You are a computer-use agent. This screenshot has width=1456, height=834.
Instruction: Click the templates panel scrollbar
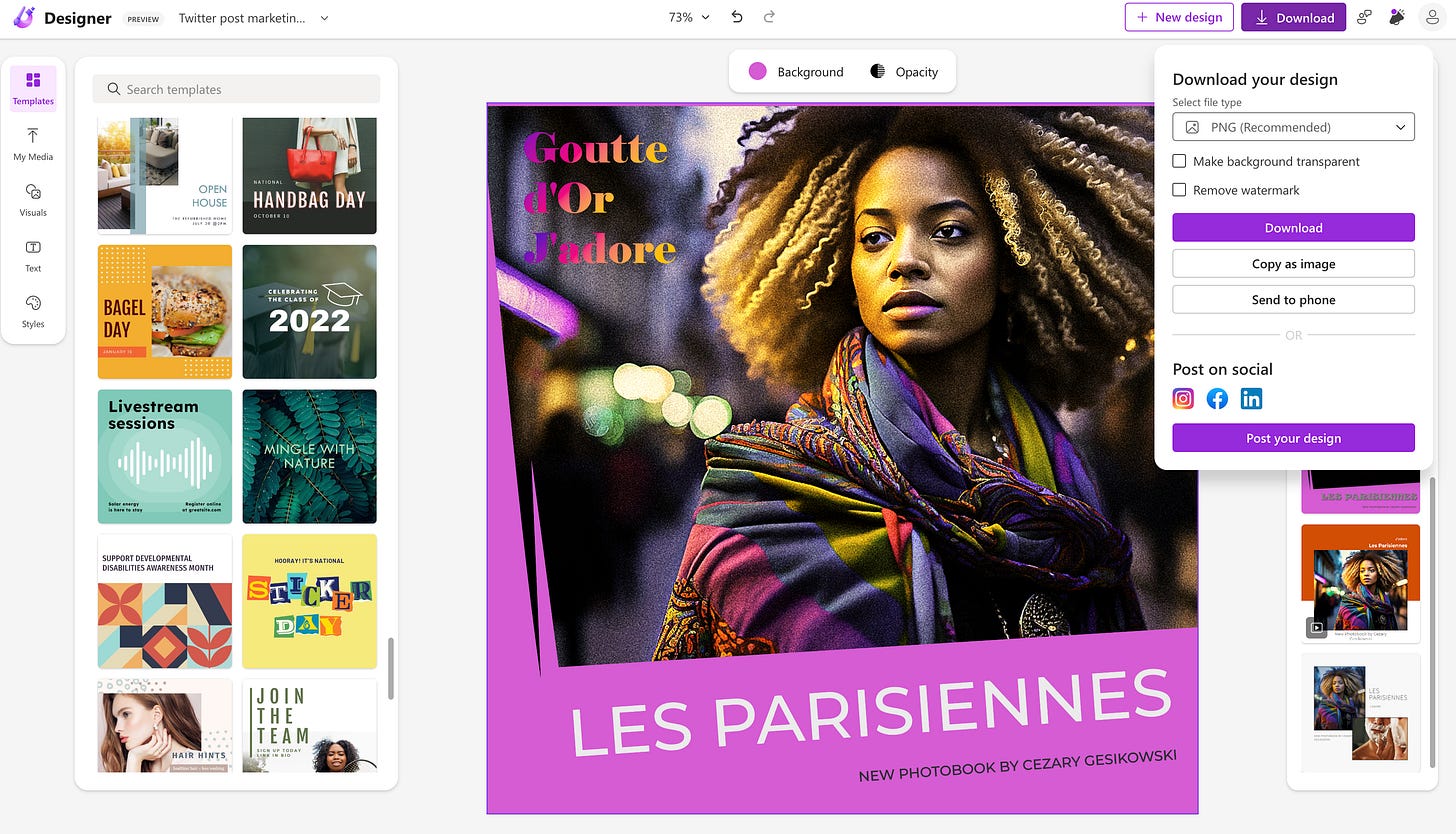point(390,669)
